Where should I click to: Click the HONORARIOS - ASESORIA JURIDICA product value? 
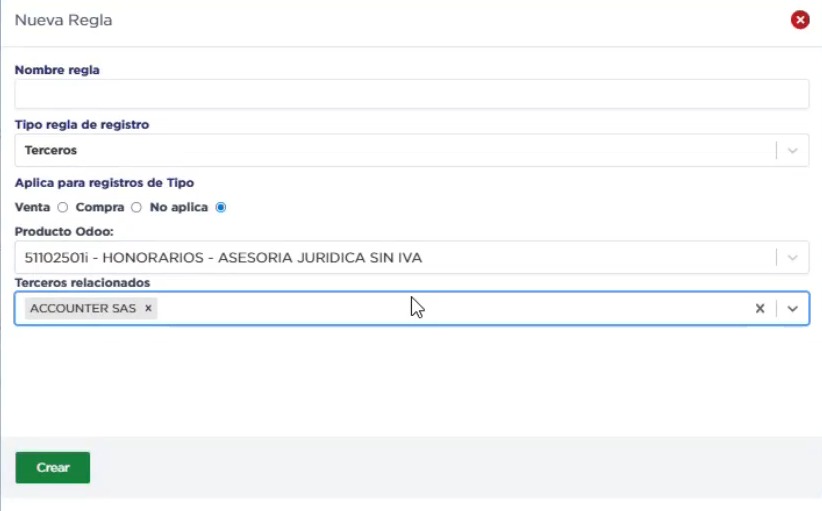223,257
